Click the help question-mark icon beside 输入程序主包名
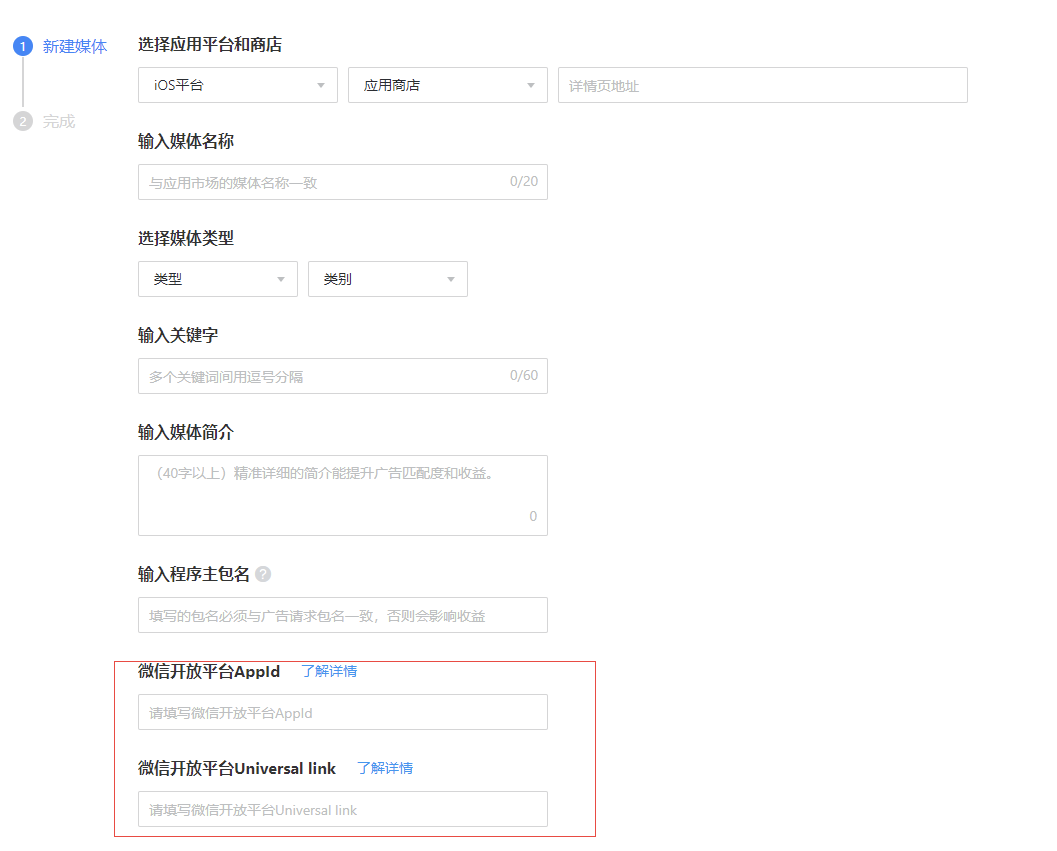This screenshot has height=851, width=1057. 264,574
